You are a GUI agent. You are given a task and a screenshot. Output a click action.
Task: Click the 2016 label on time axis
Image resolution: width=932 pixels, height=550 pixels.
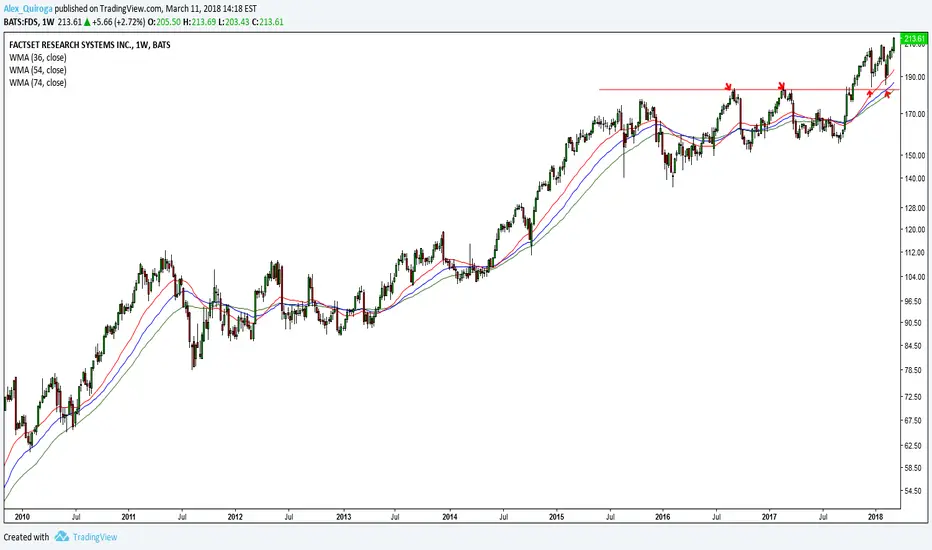pyautogui.click(x=663, y=517)
